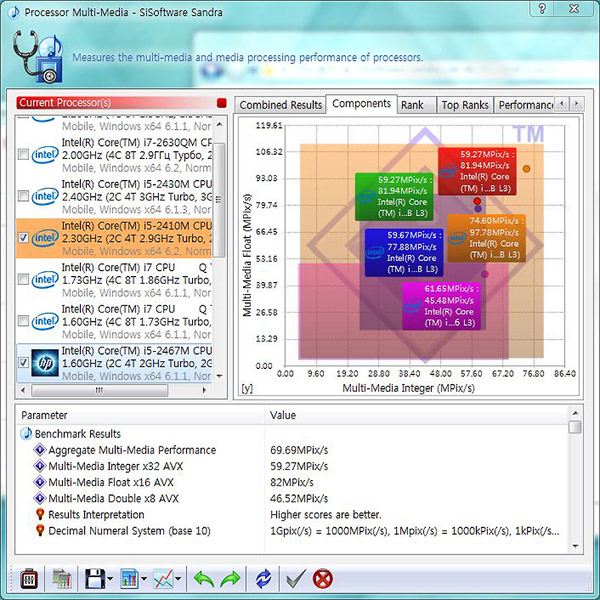Select the Multi-Media Float x16 AVX row
This screenshot has width=600, height=600.
tap(293, 482)
